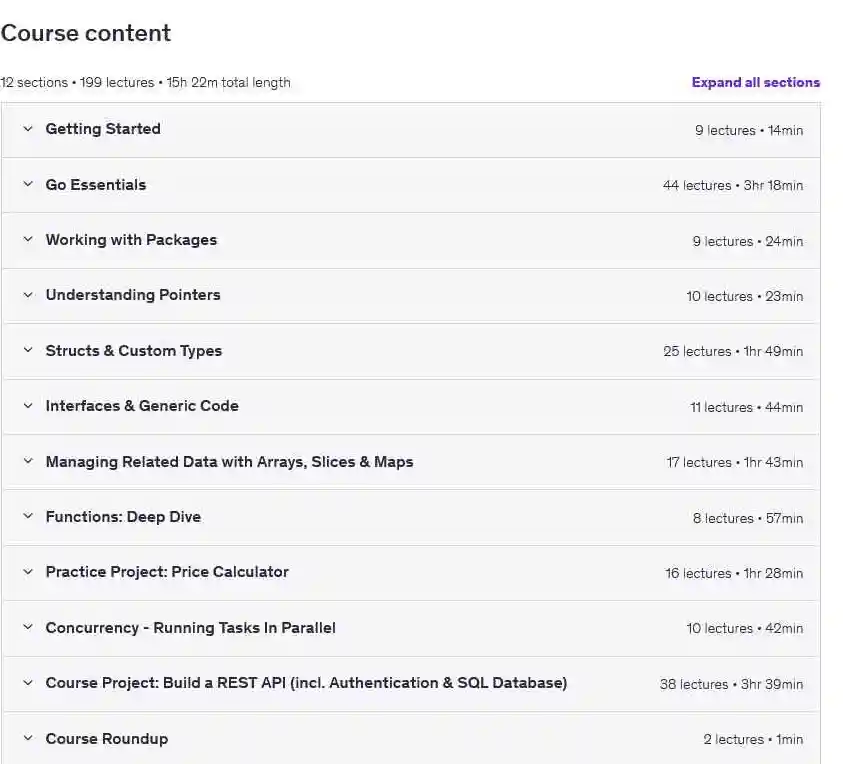Click the 2 lectures • 1min label
The width and height of the screenshot is (843, 764).
coord(752,740)
